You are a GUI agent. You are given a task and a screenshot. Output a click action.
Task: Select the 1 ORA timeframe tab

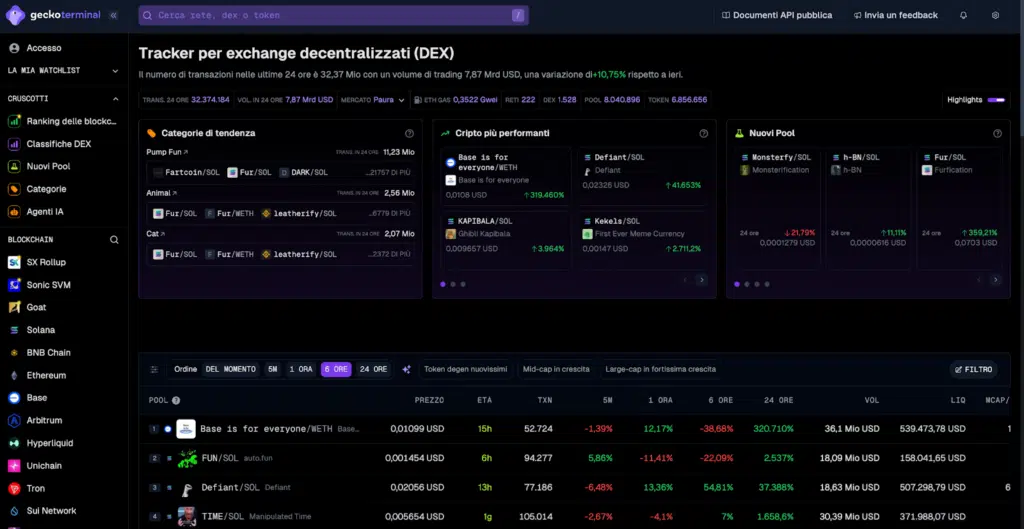point(301,370)
